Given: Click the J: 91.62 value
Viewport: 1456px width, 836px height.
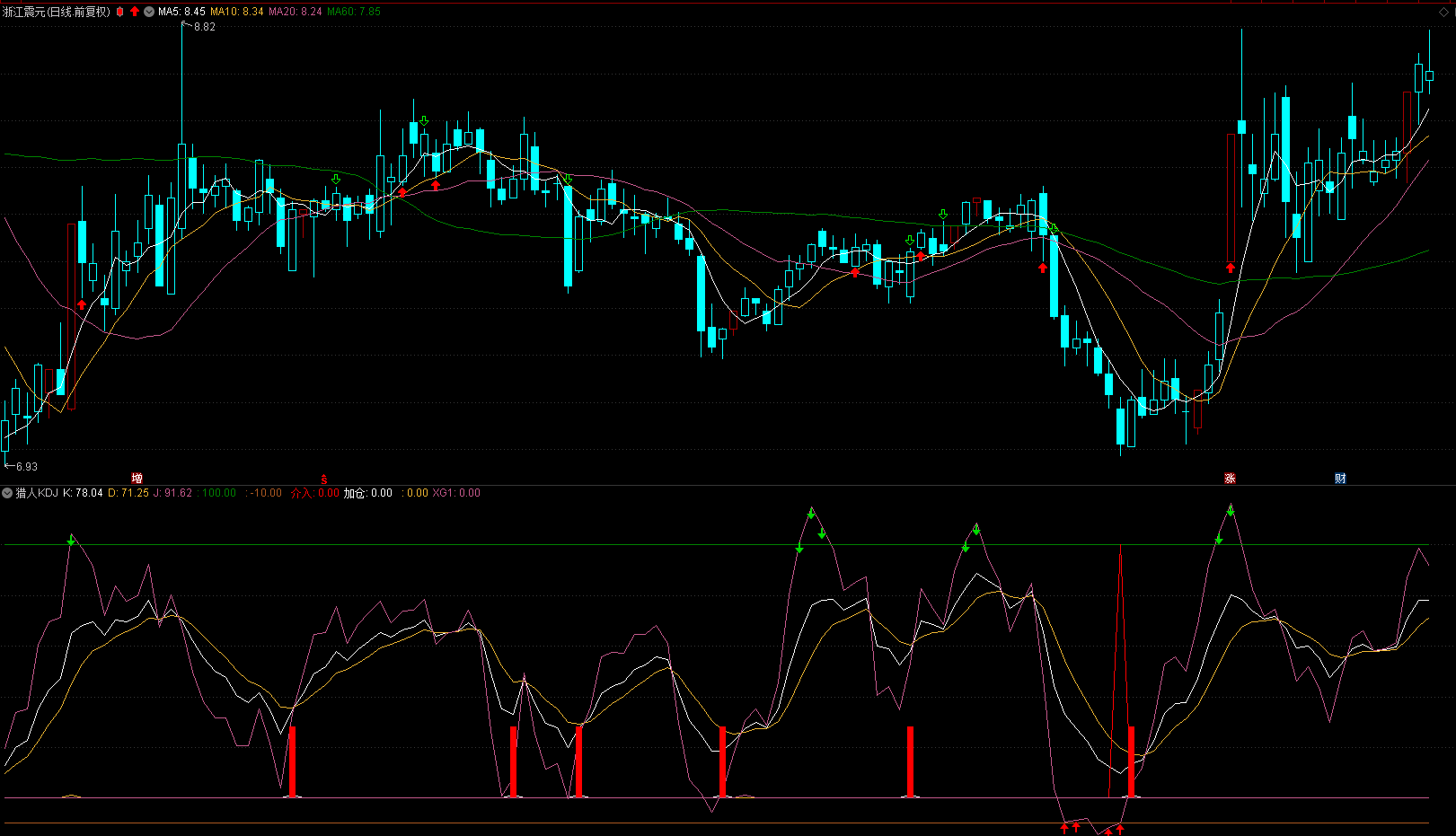Looking at the screenshot, I should (x=173, y=493).
